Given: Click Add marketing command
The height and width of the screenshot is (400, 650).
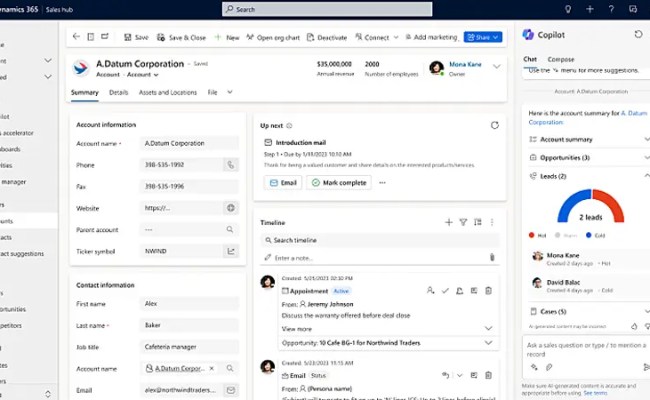Looking at the screenshot, I should pos(432,37).
